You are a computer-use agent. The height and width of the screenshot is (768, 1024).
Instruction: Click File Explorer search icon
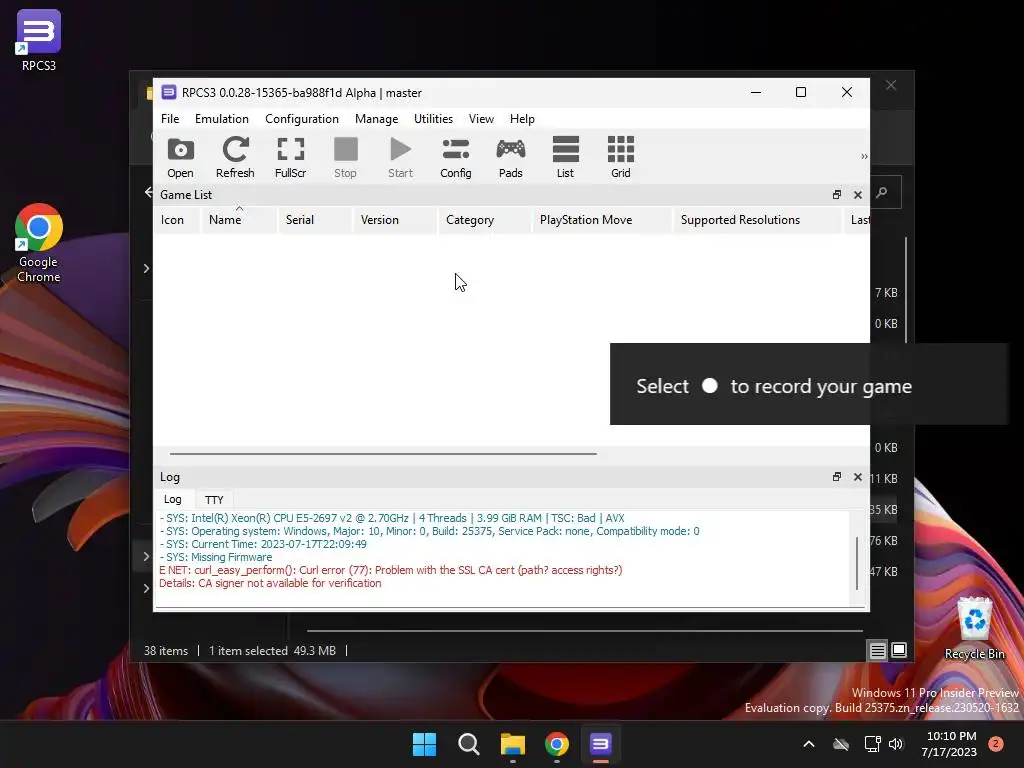coord(882,192)
